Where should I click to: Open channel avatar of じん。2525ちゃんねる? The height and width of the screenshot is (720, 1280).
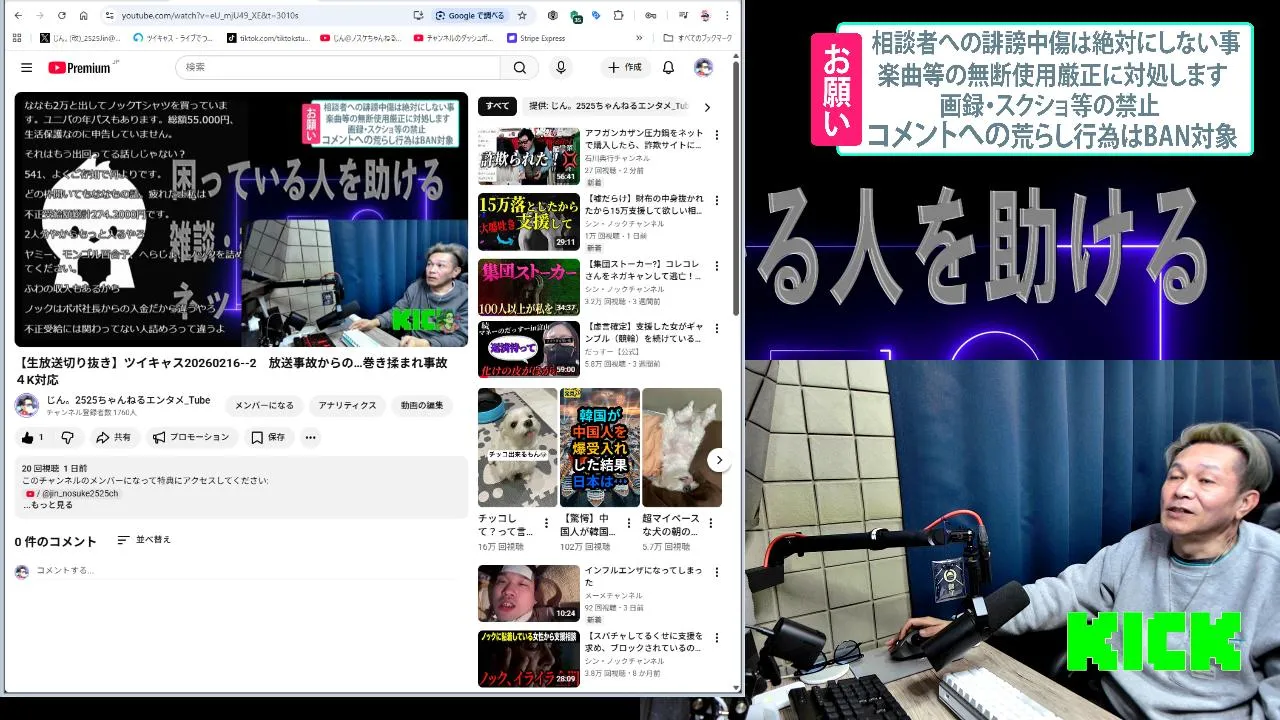[x=26, y=405]
